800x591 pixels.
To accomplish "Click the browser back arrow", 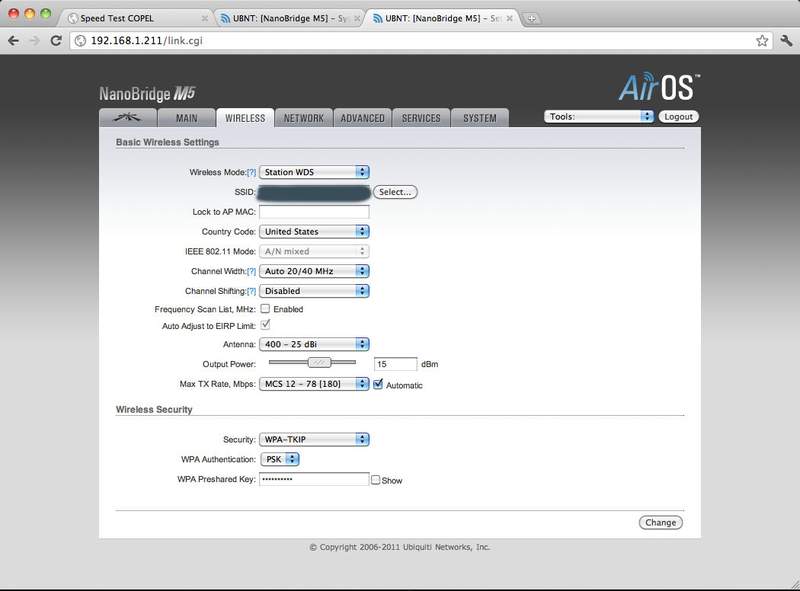I will coord(14,41).
